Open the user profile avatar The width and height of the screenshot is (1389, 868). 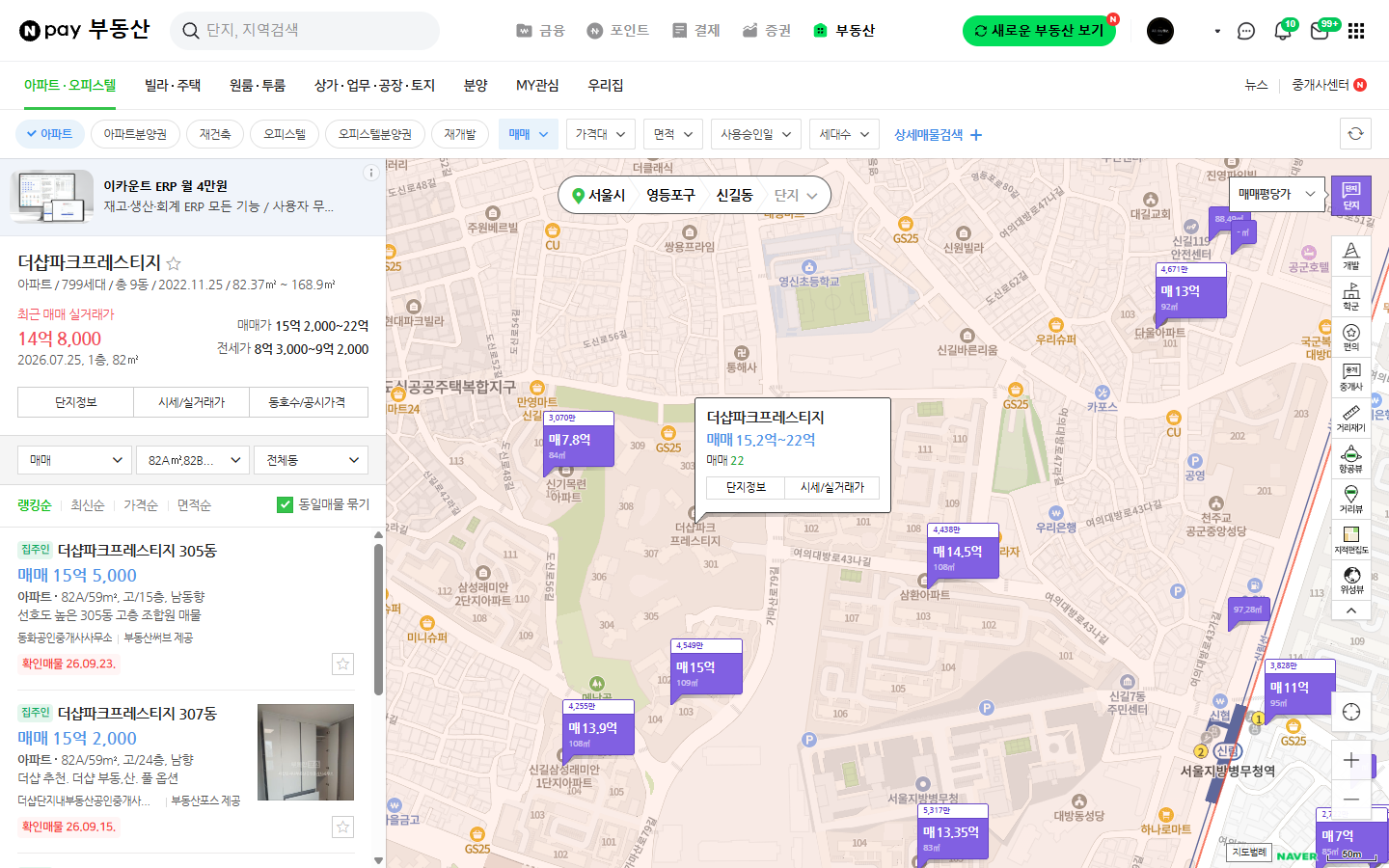(x=1160, y=31)
